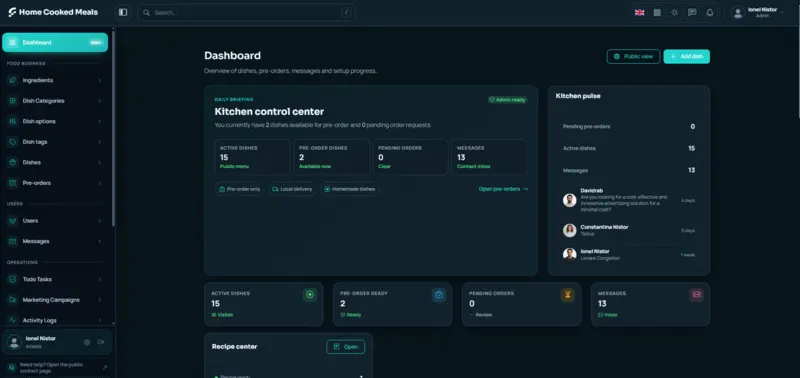Open Ionel Nistor user menu dropdown in header
Screen dimensions: 800x378
tap(758, 12)
